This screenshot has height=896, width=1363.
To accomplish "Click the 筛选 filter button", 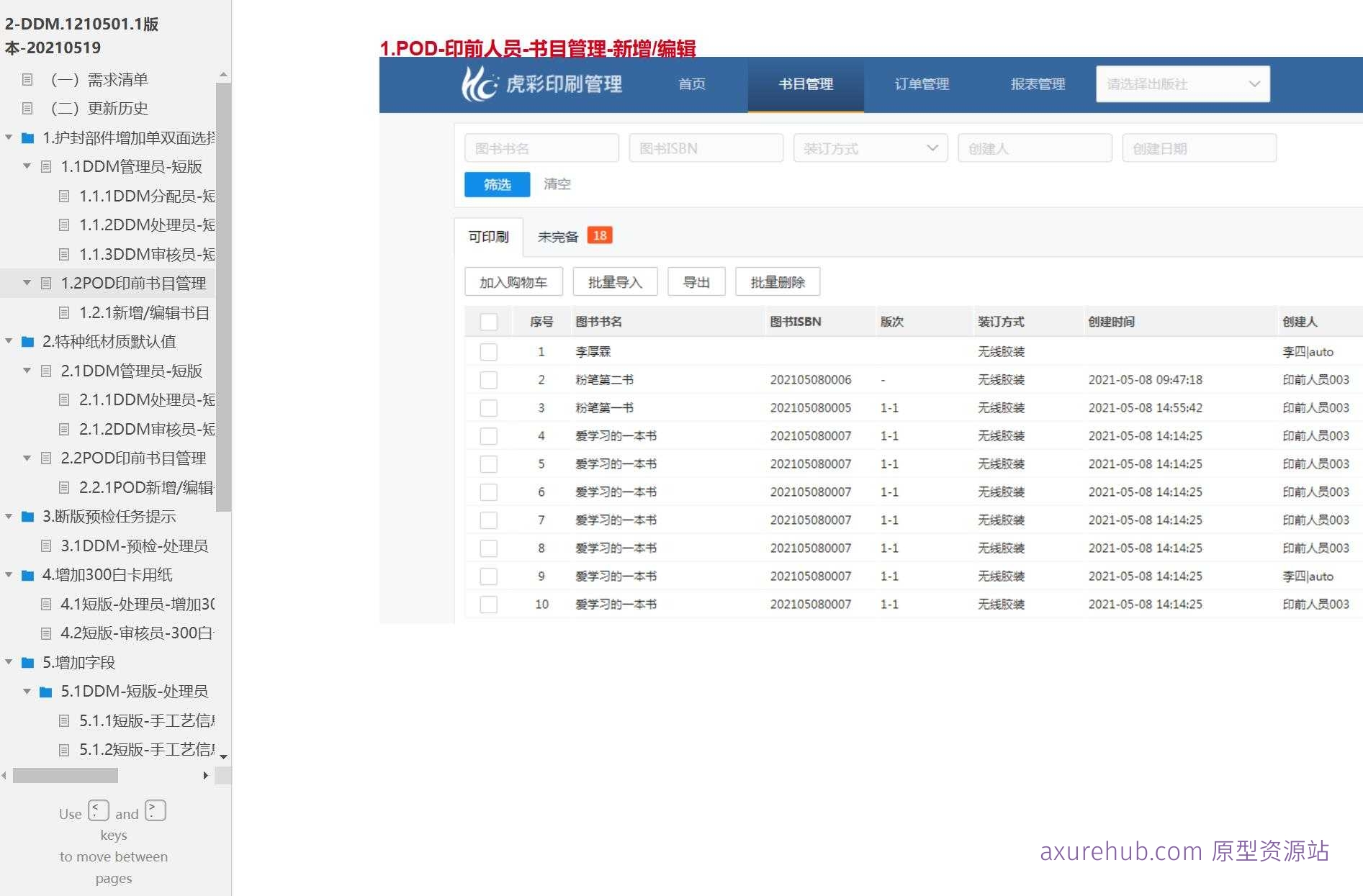I will (x=496, y=185).
